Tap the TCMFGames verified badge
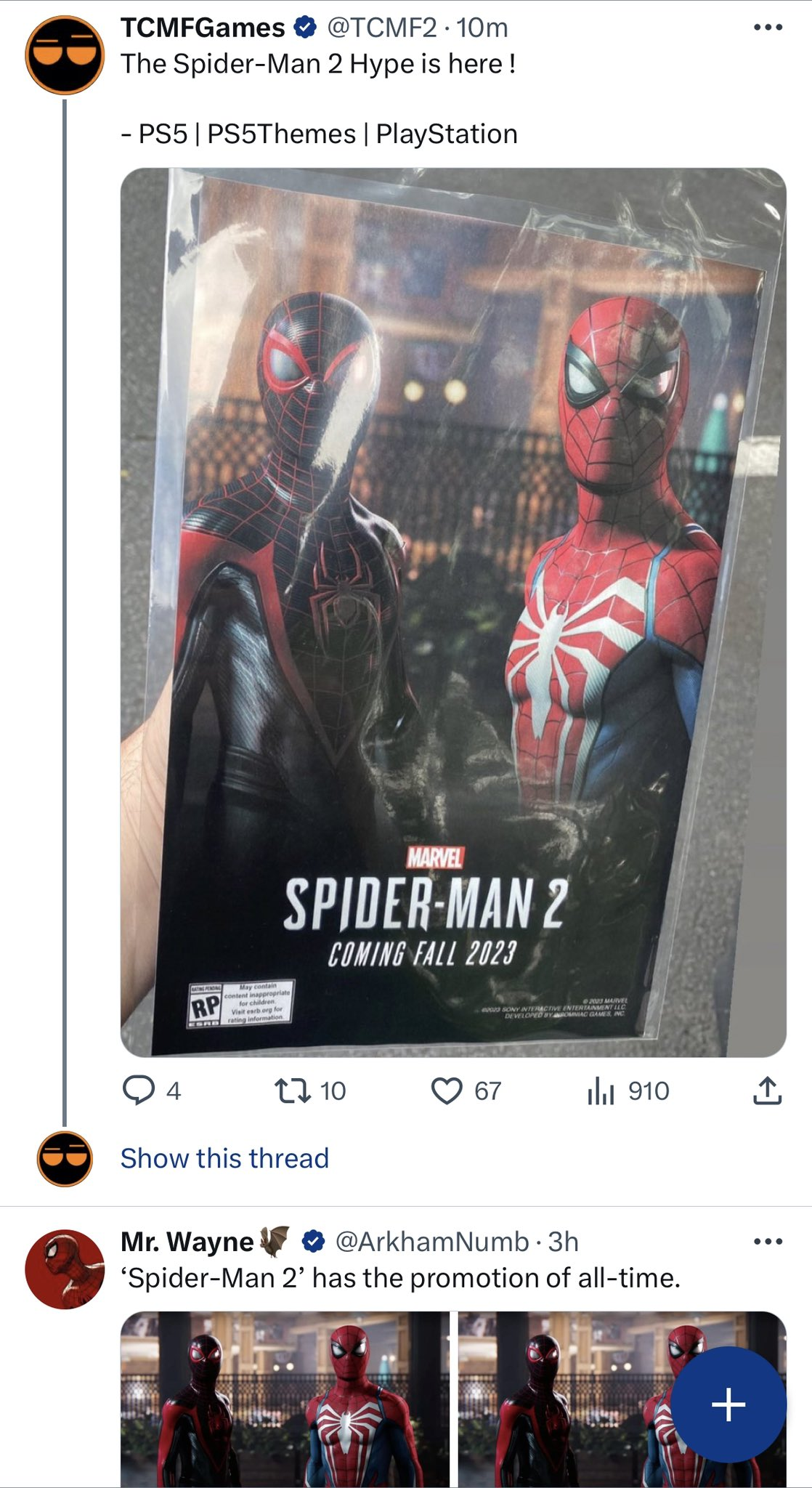 click(304, 28)
